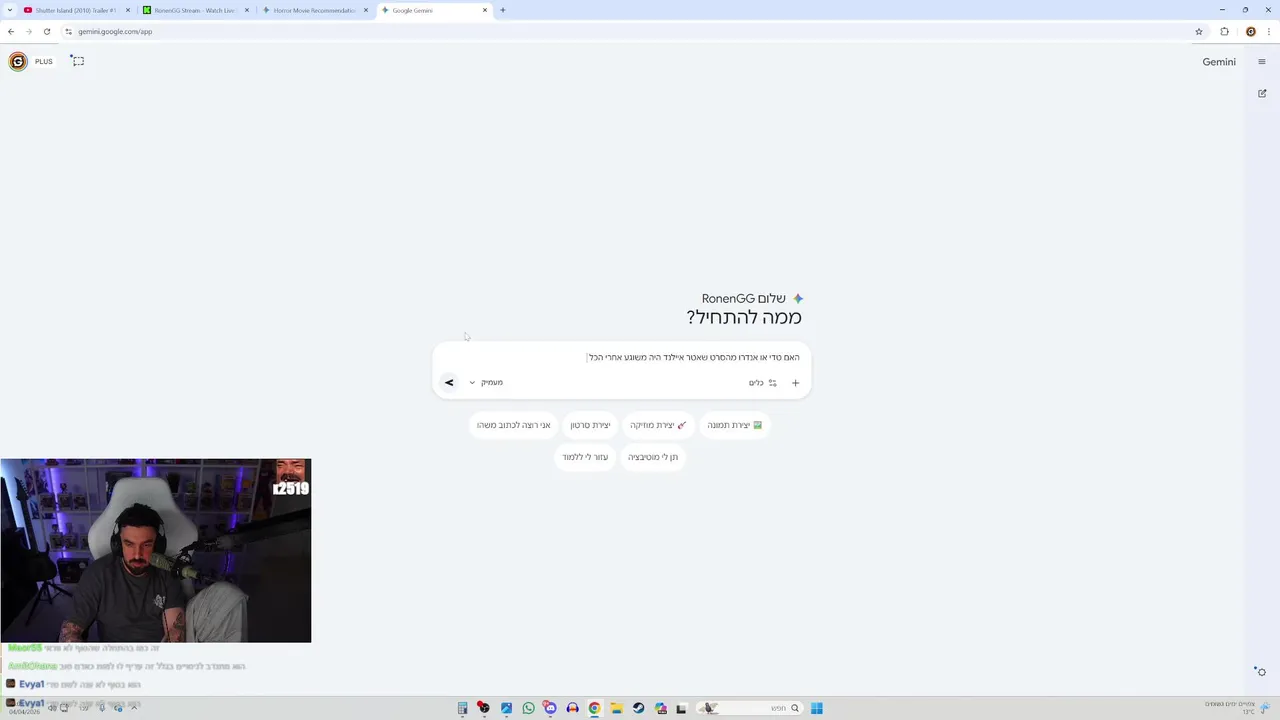1280x720 pixels.
Task: Go forward in browser history
Action: 28,31
